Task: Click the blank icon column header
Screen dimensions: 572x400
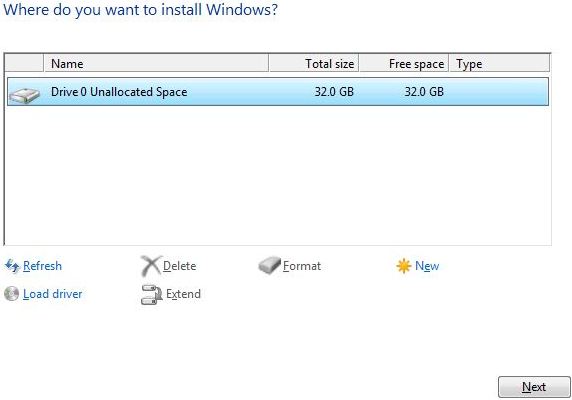Action: click(24, 63)
